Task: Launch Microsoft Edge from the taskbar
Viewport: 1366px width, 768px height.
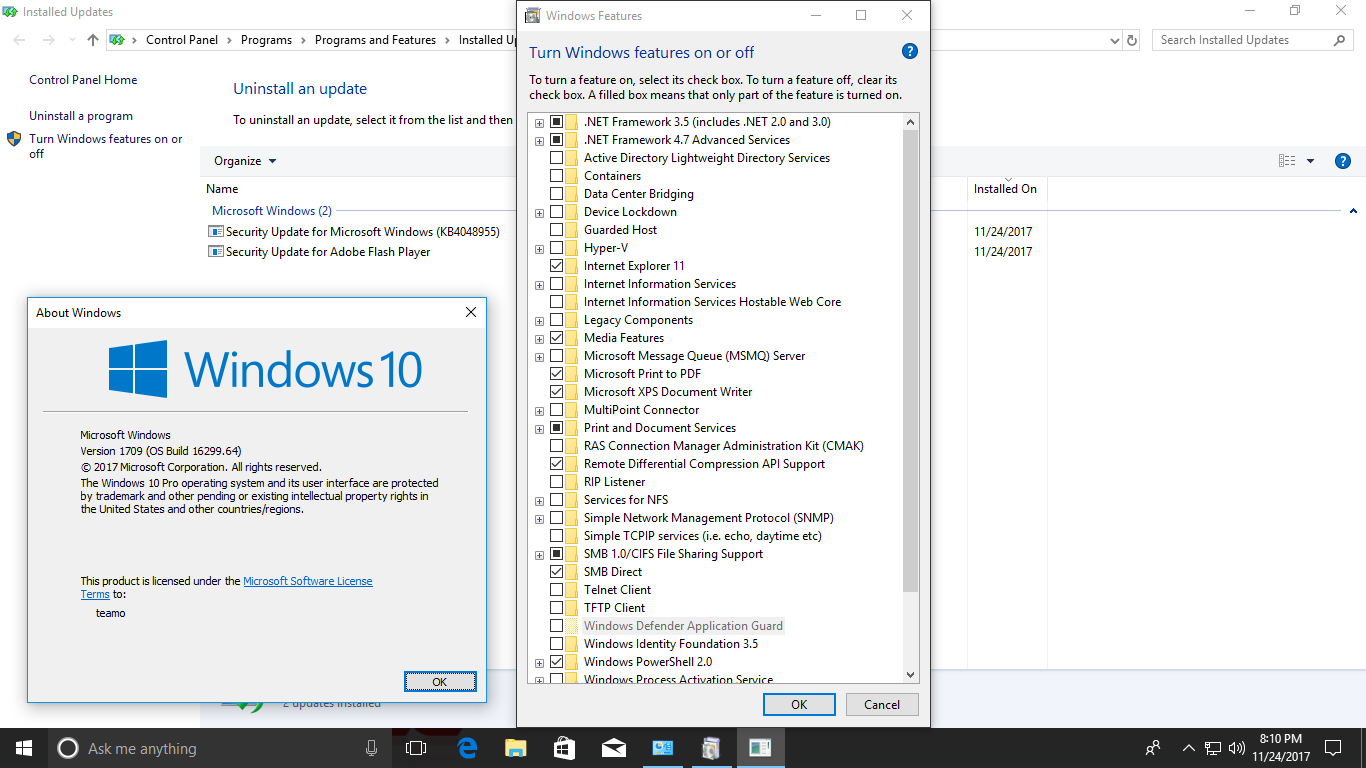Action: (x=467, y=748)
